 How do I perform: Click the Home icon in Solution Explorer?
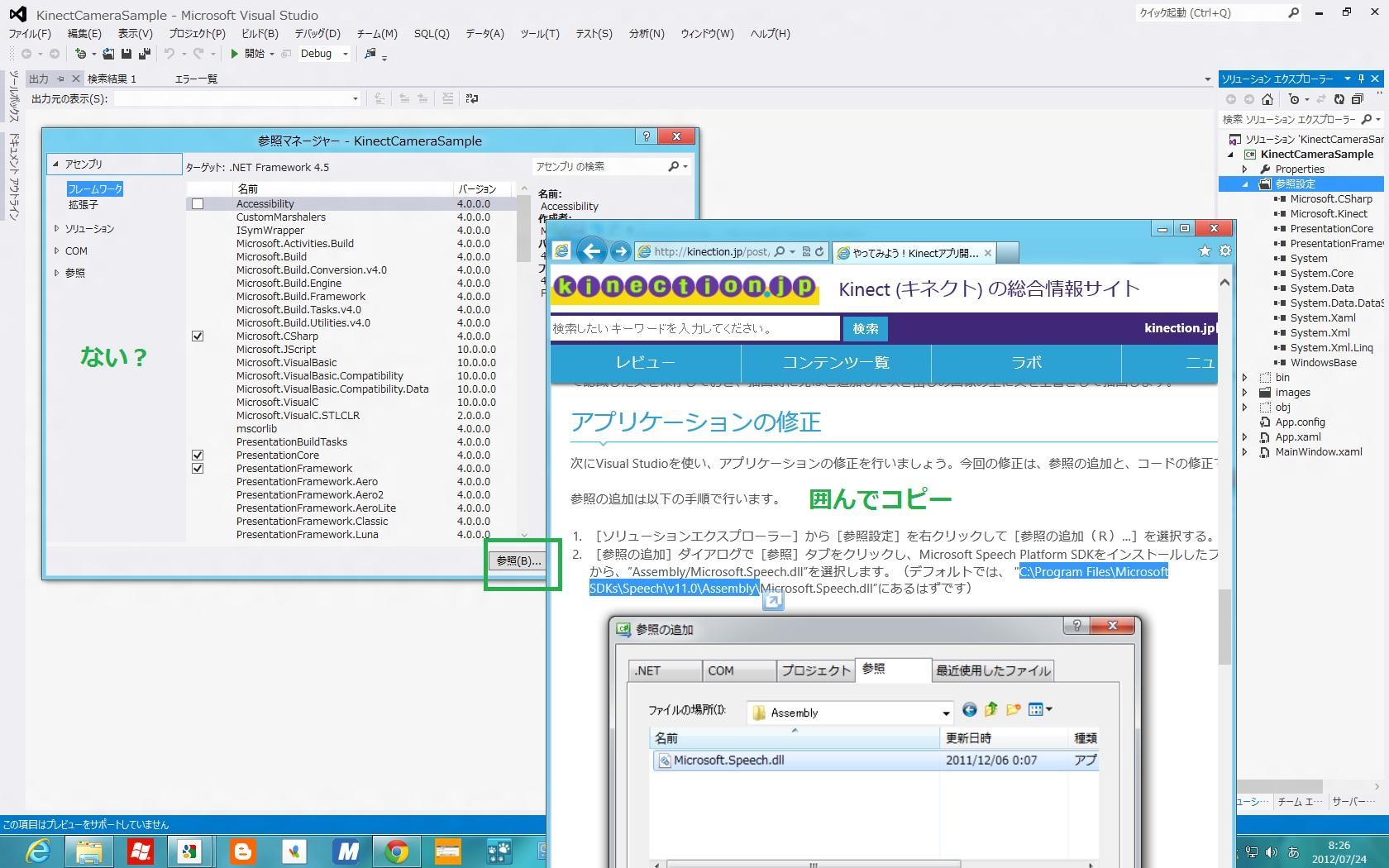(x=1267, y=99)
